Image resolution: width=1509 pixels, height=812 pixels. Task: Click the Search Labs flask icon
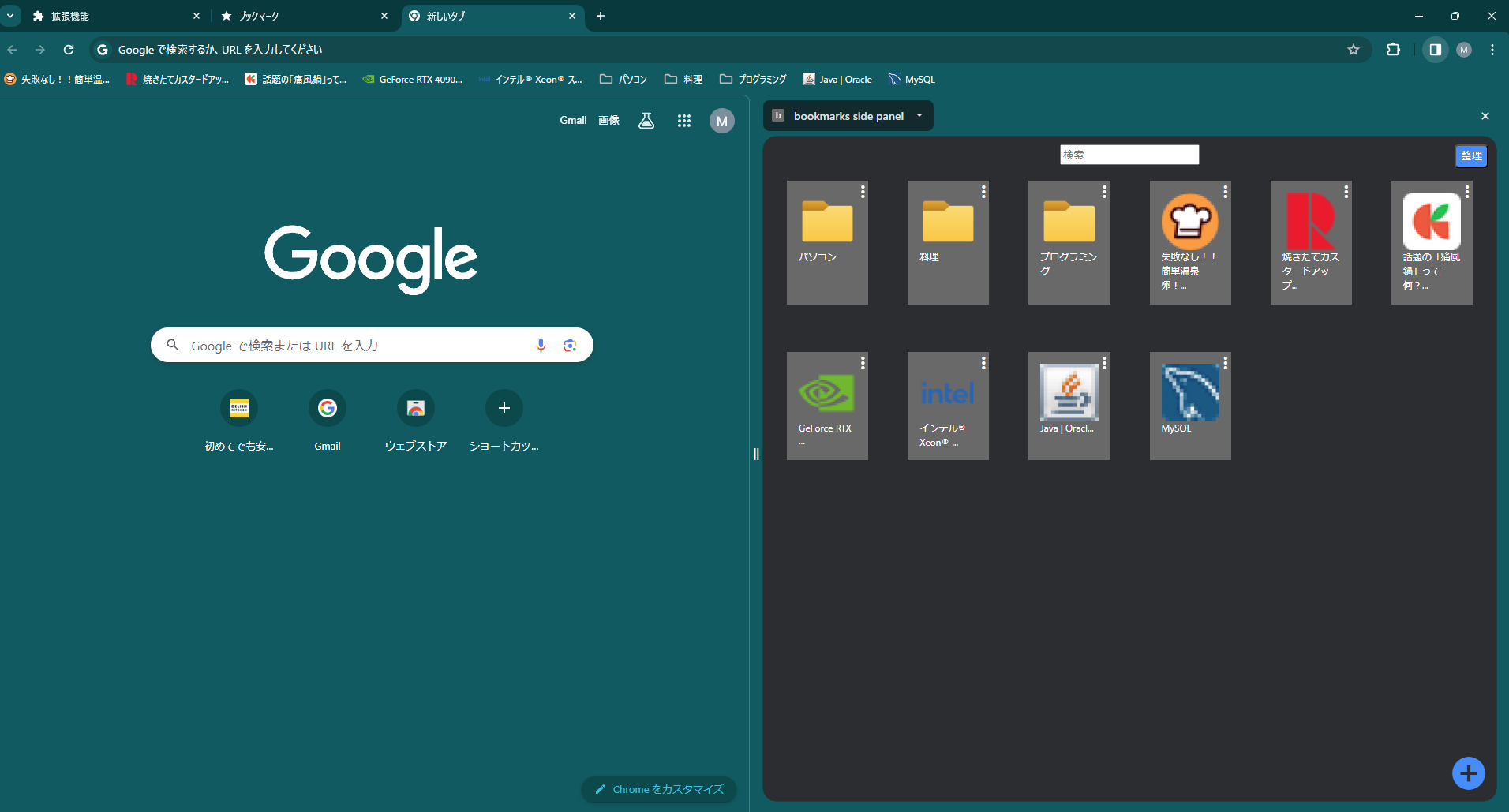coord(646,121)
